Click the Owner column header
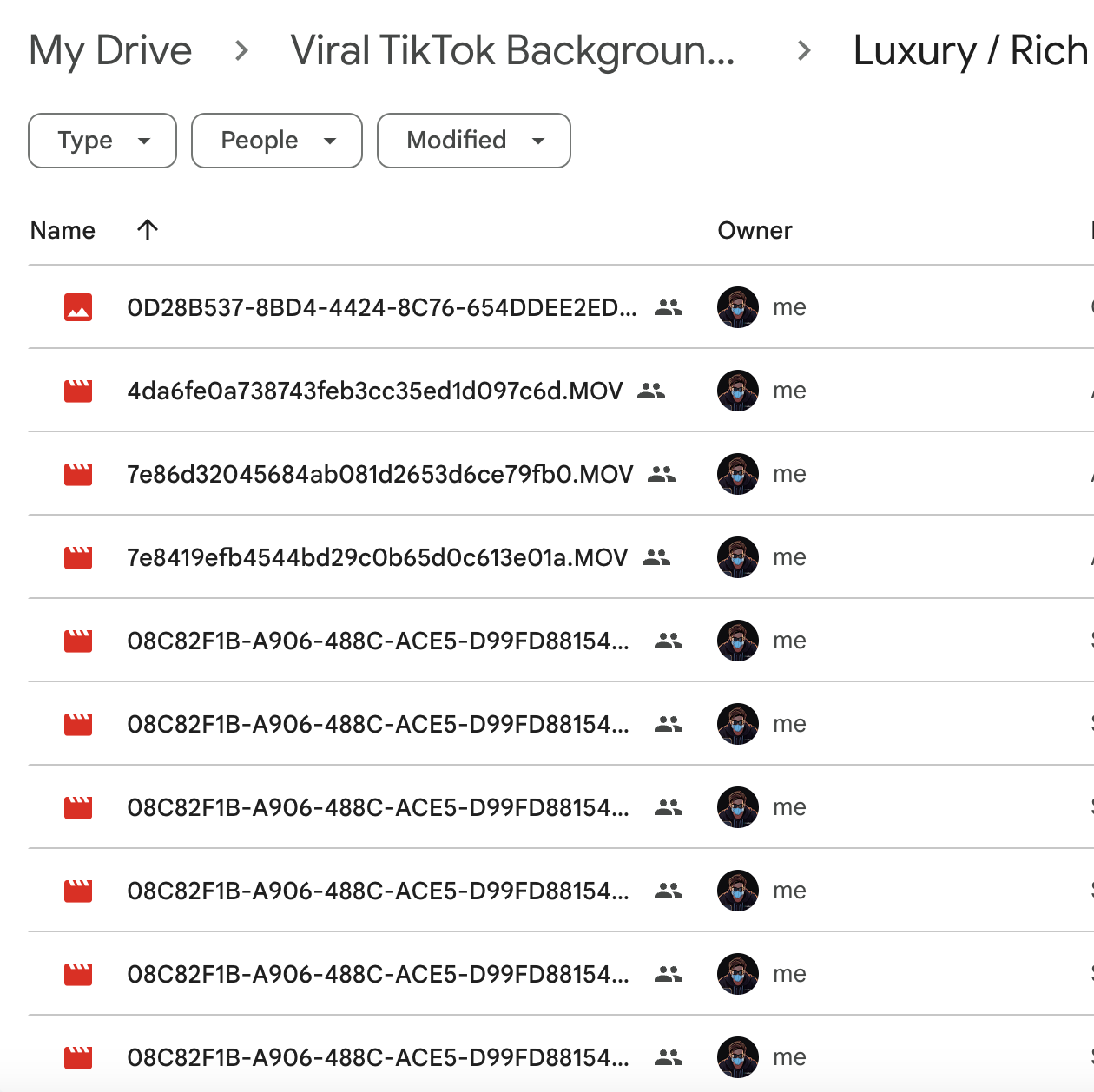This screenshot has height=1092, width=1094. (755, 230)
